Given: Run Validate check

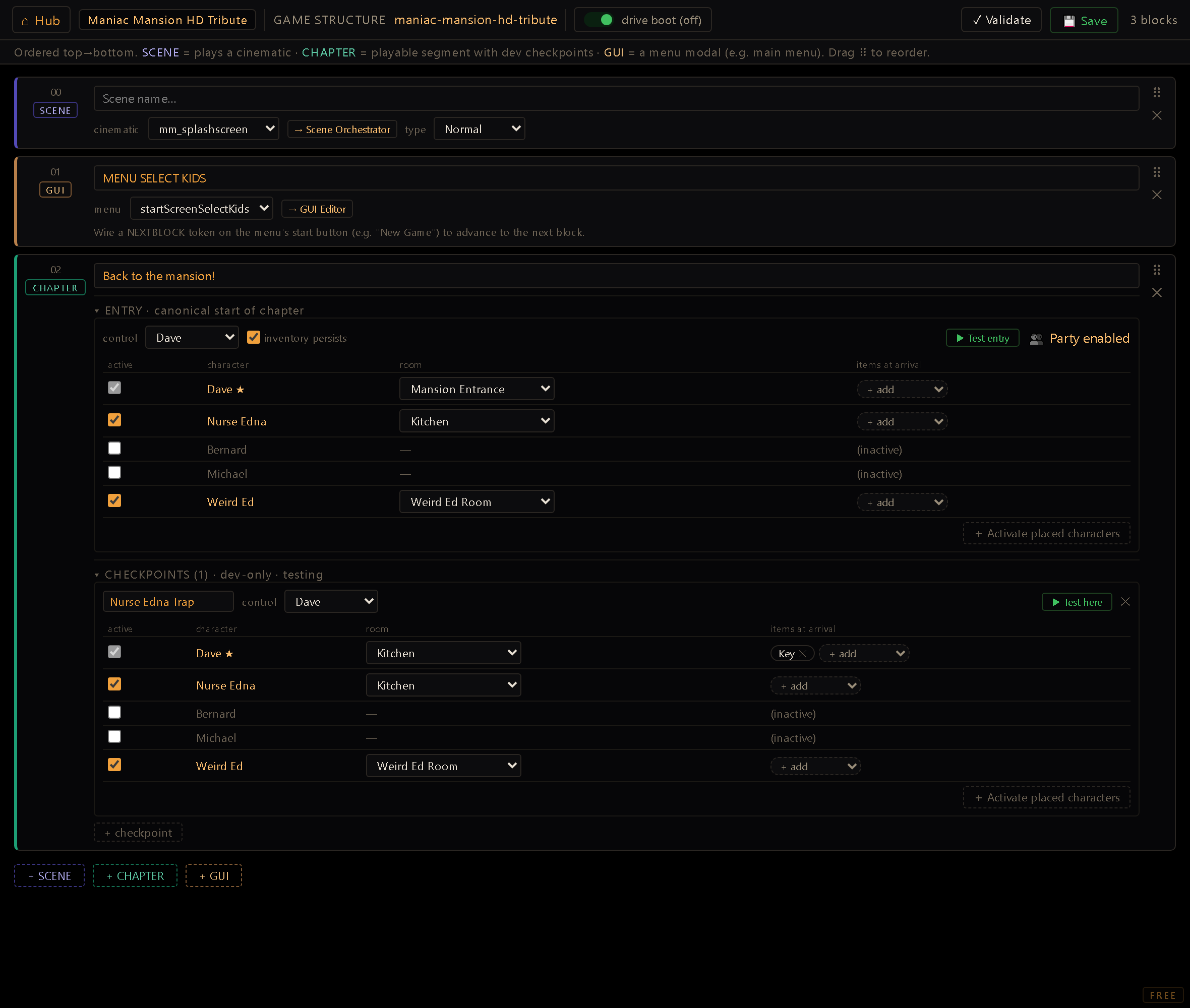Looking at the screenshot, I should point(1001,20).
